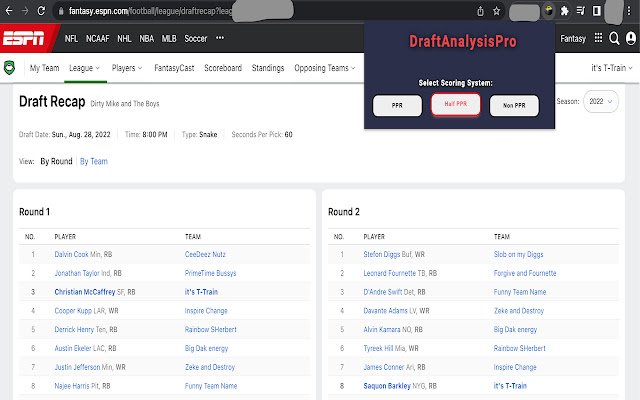This screenshot has width=640, height=400.
Task: Open Derrick Henry player link
Action: (74, 329)
